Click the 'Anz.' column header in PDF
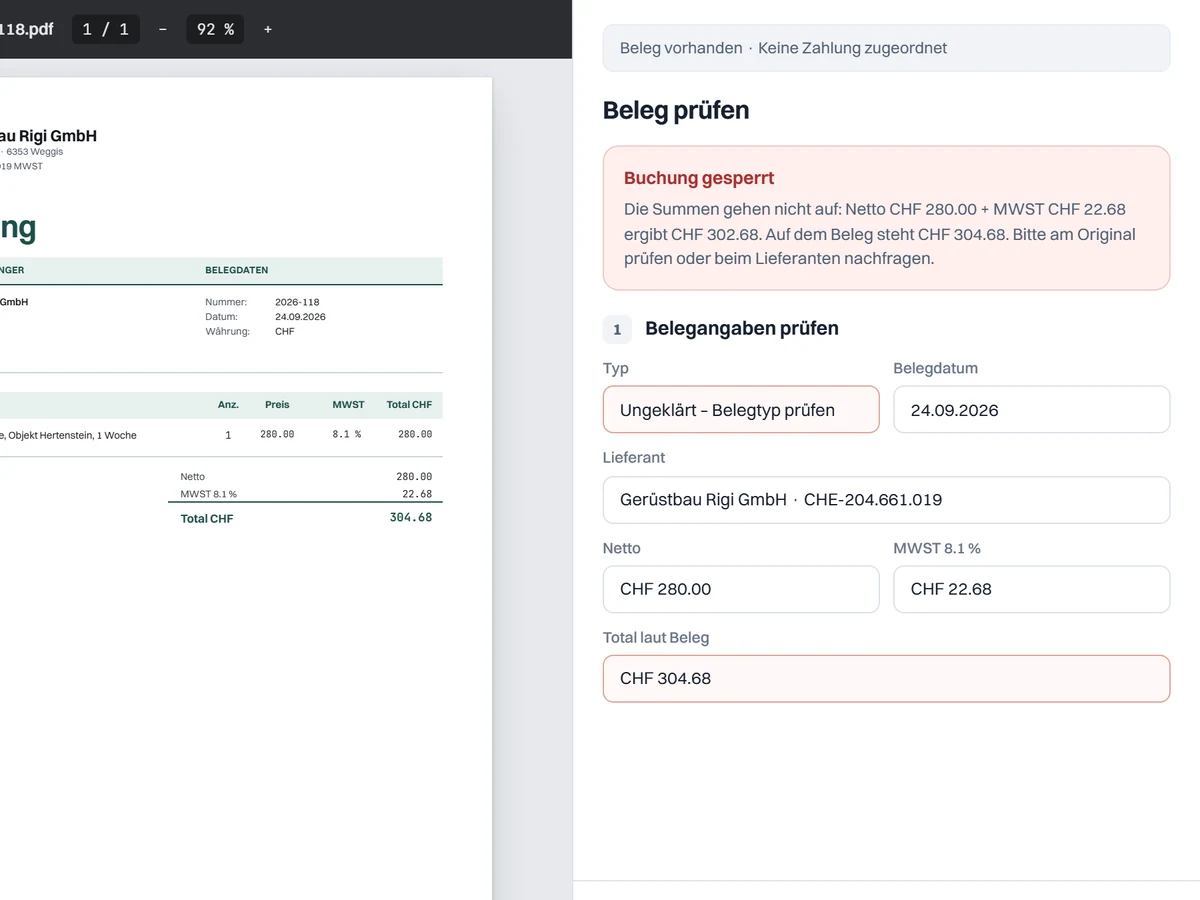 coord(228,405)
